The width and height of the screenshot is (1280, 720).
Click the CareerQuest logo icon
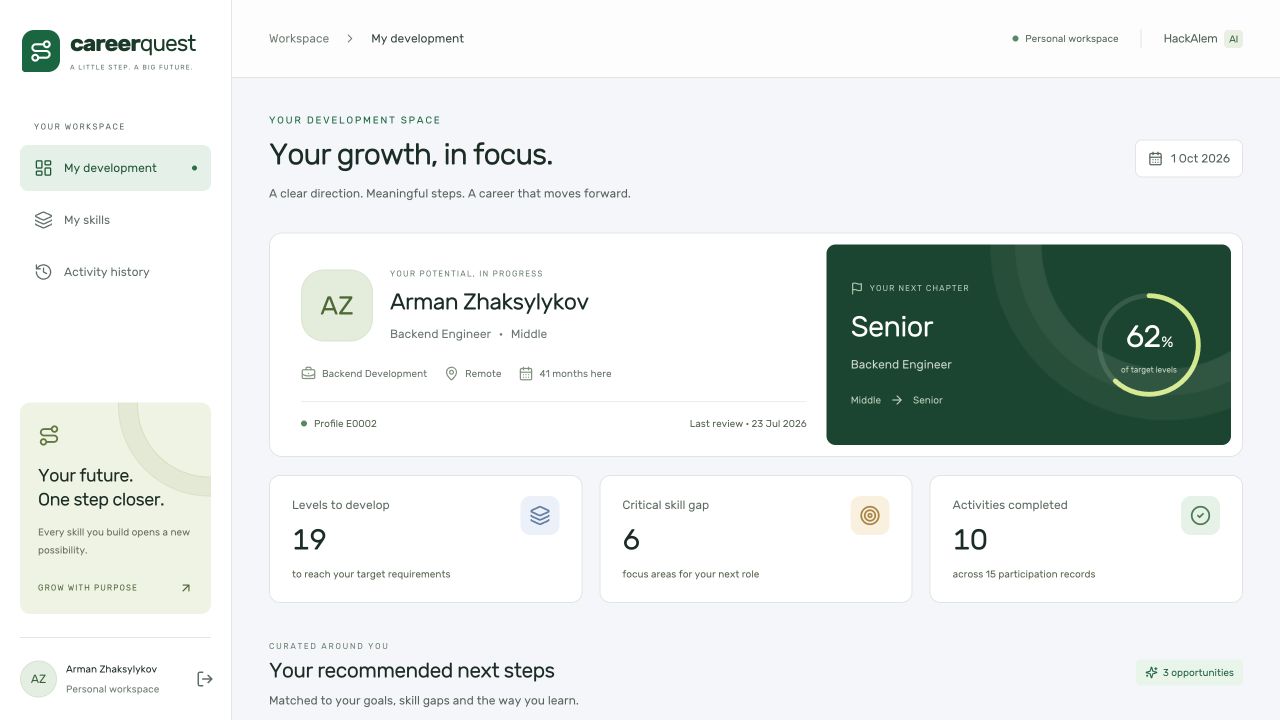41,51
